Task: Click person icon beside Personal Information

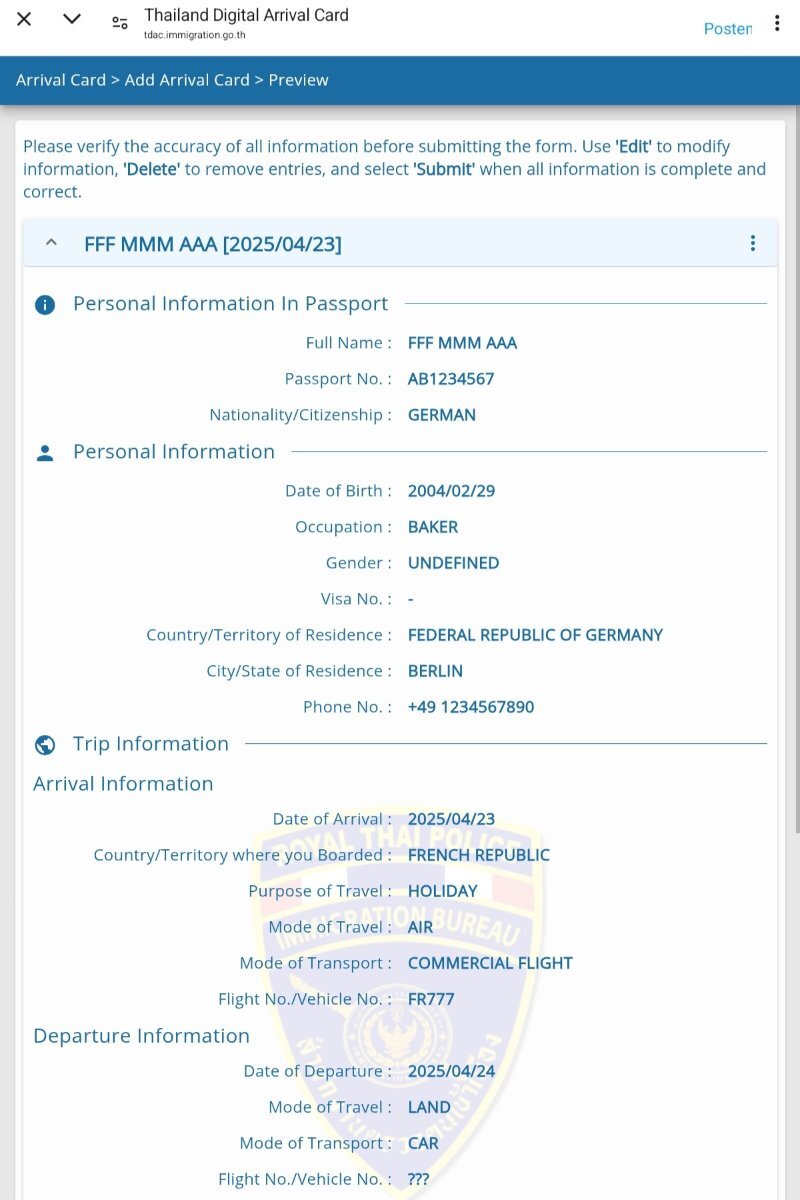Action: [x=45, y=453]
